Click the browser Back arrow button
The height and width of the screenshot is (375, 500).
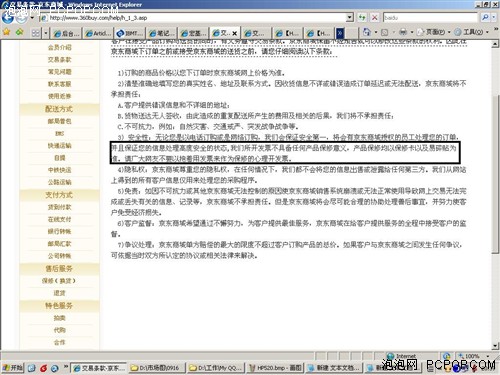coord(7,17)
